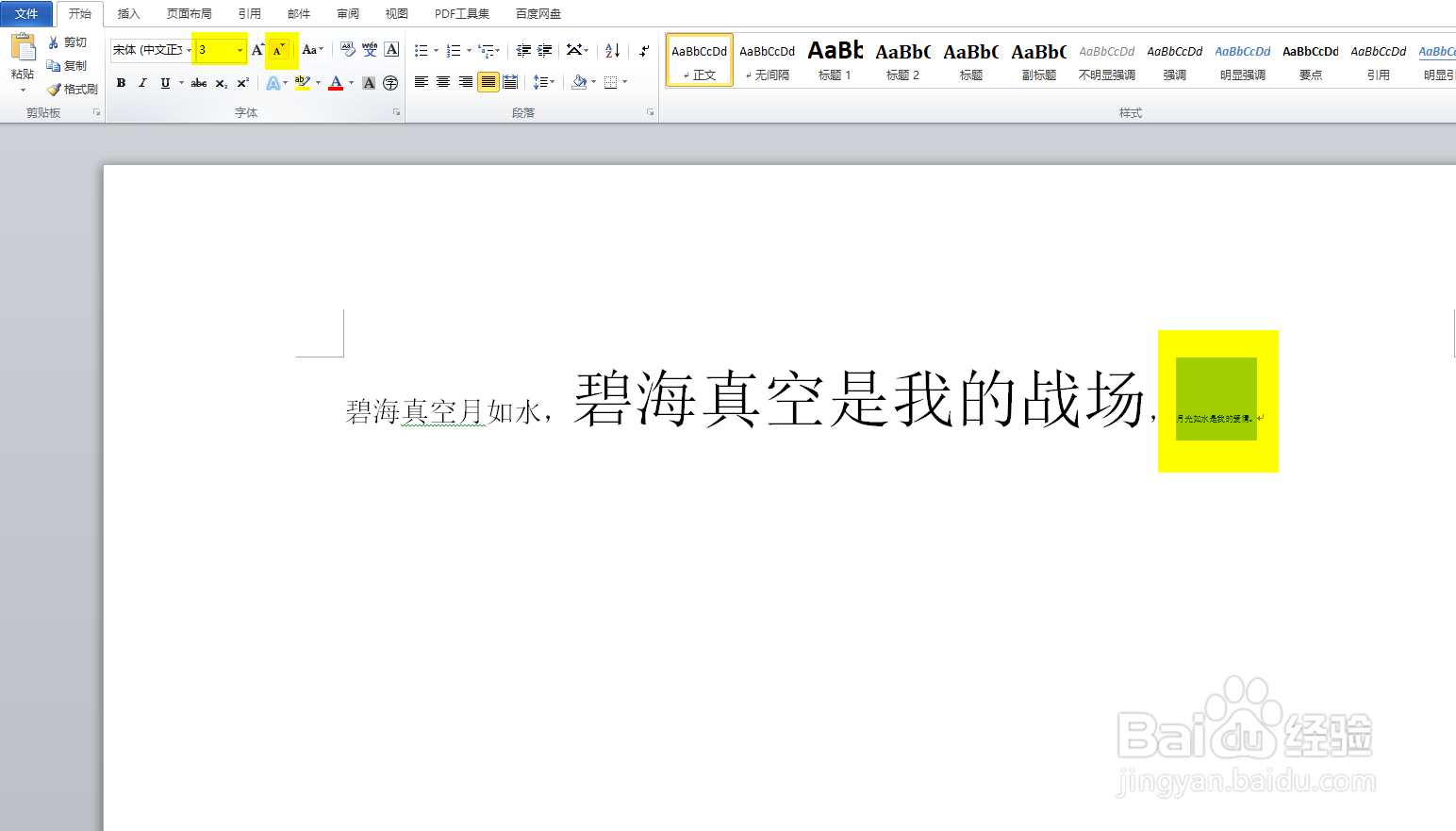This screenshot has height=831, width=1456.
Task: Toggle Underline formatting
Action: point(165,83)
